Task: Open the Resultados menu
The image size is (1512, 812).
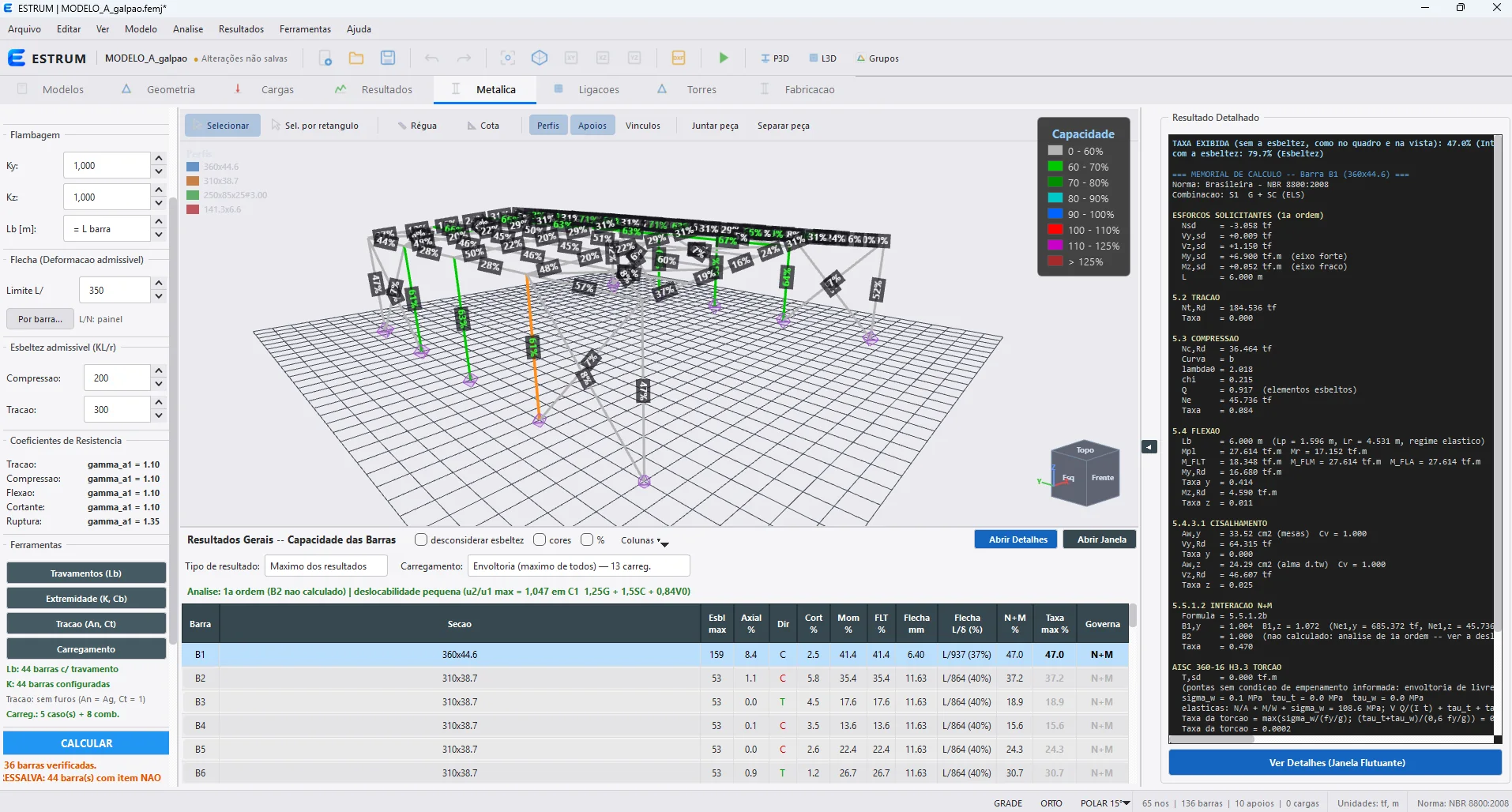Action: [241, 29]
